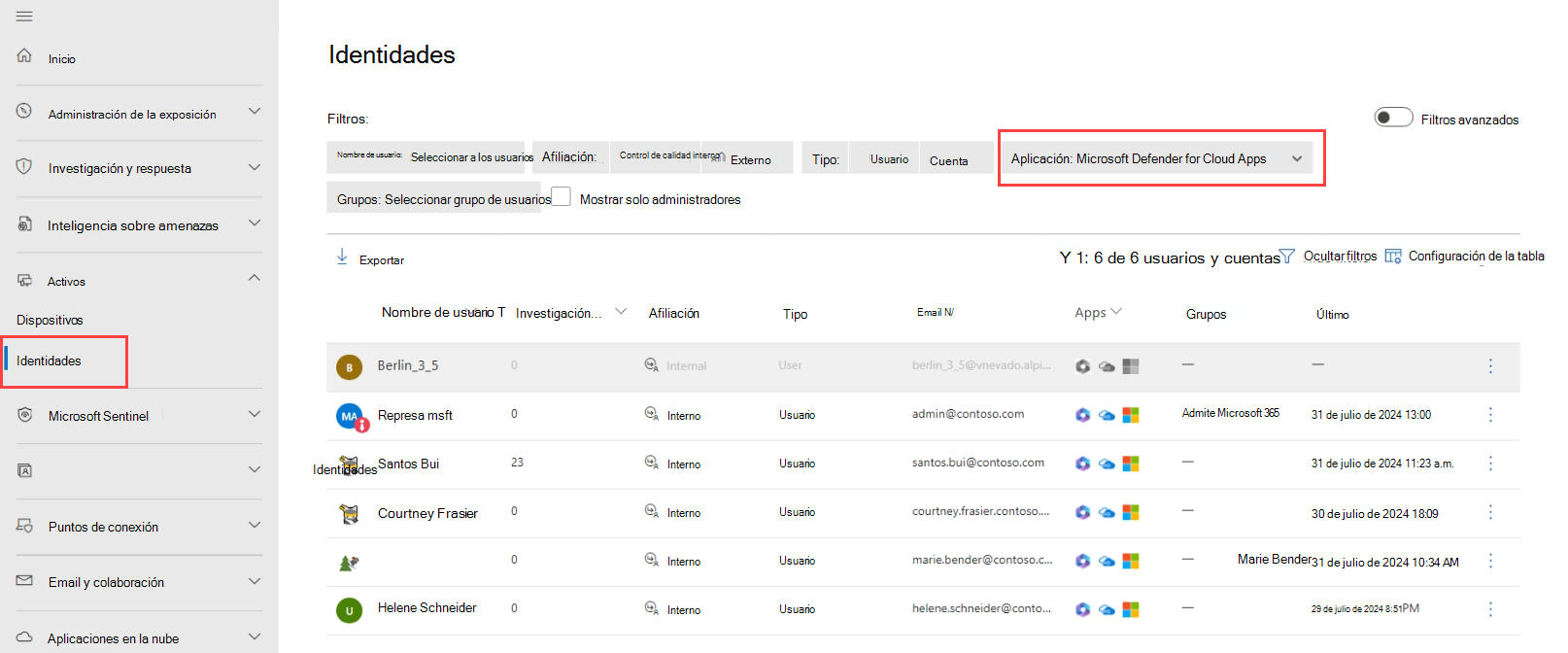
Task: Click the Ocultar filtros funnel icon
Action: tap(1287, 257)
